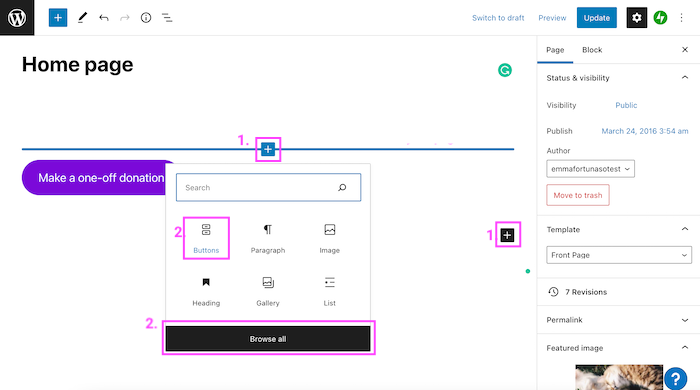Insert a Buttons block

(x=206, y=238)
